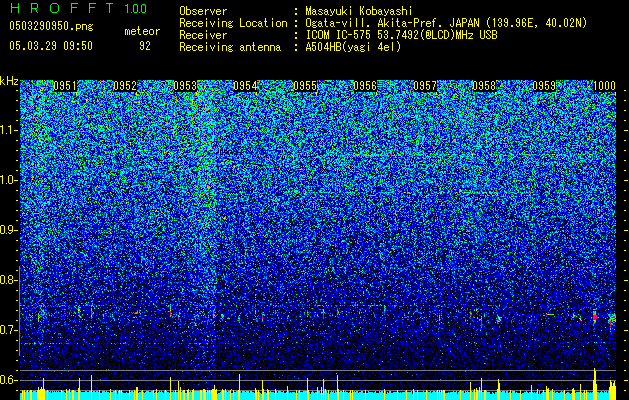629x400 pixels.
Task: Select the file name 0503290950.png
Action: [51, 26]
